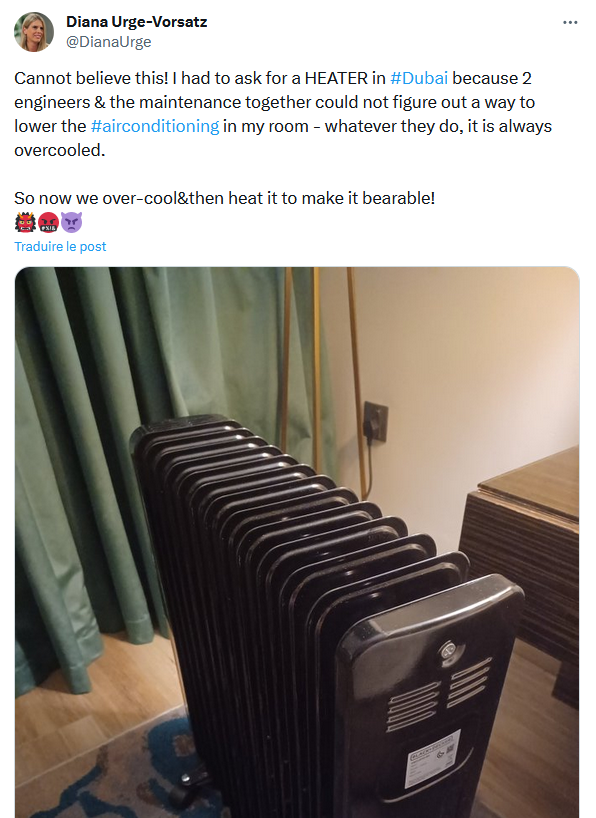Click the sentence about over-cool then heat
The width and height of the screenshot is (596, 818).
[x=224, y=198]
